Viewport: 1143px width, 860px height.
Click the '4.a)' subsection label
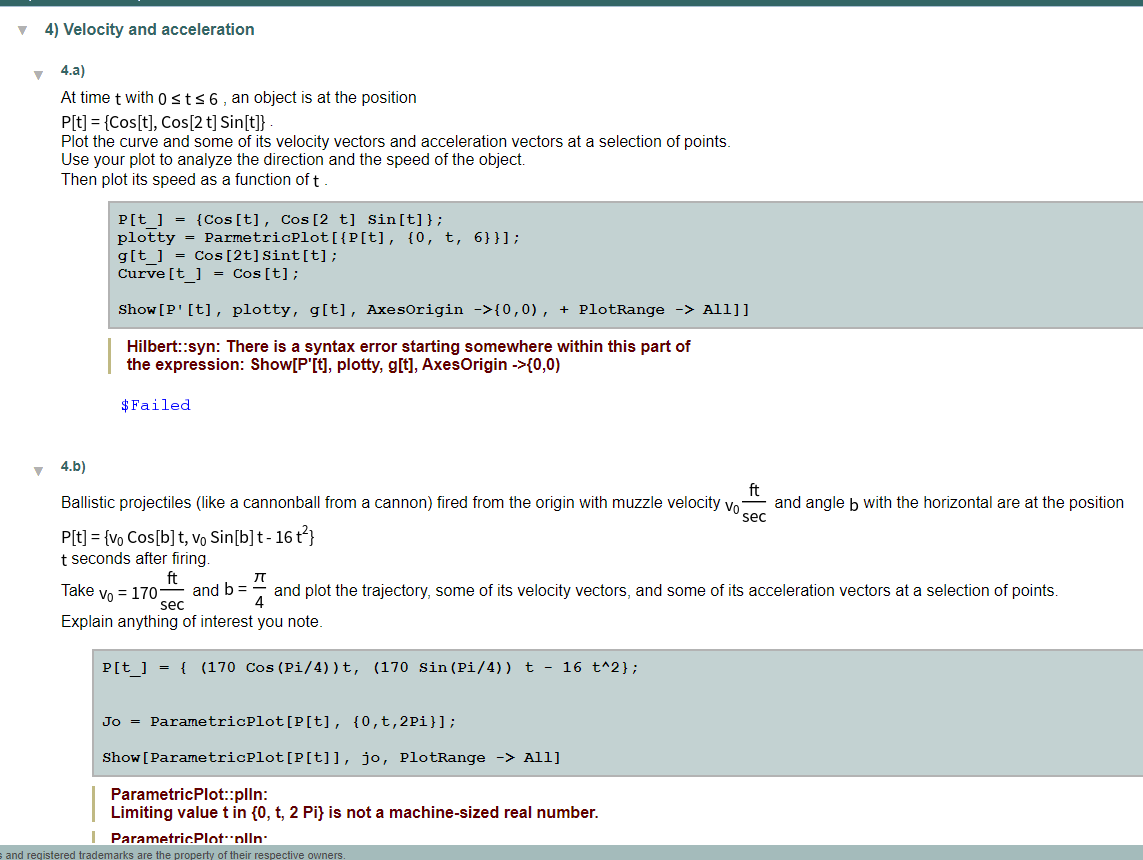[74, 71]
